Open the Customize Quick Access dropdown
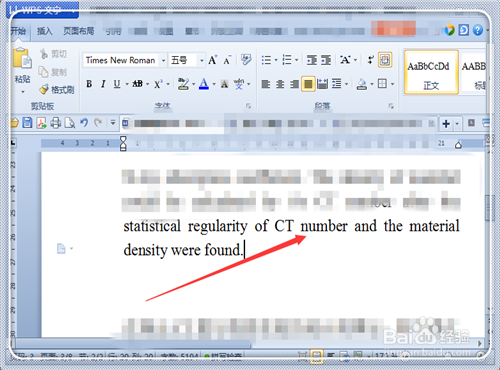The height and width of the screenshot is (370, 500). point(113,123)
